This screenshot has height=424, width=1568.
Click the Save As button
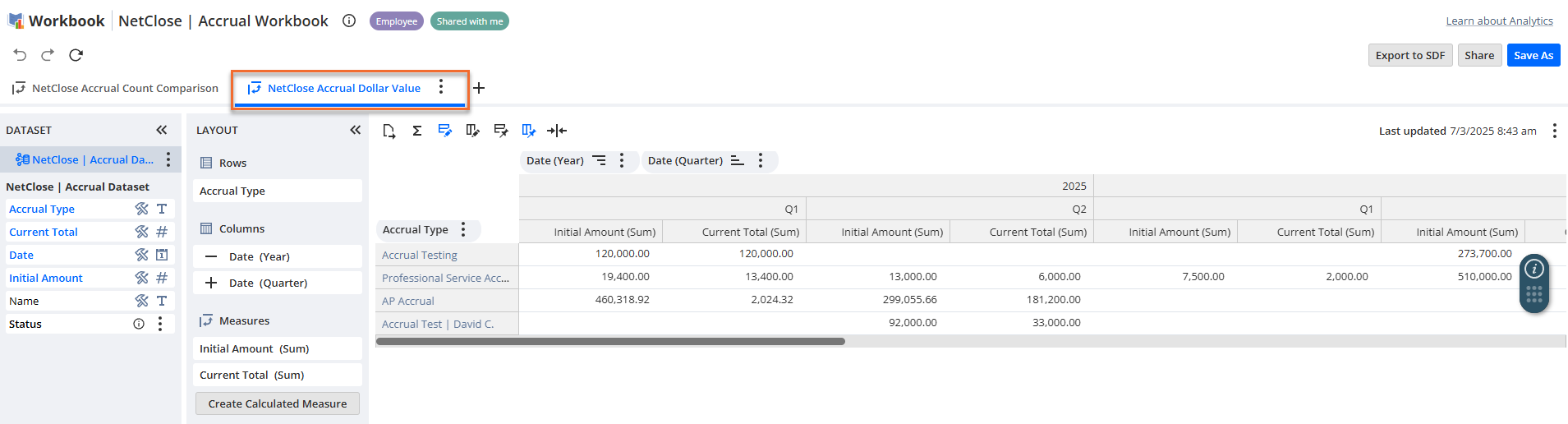(x=1534, y=55)
